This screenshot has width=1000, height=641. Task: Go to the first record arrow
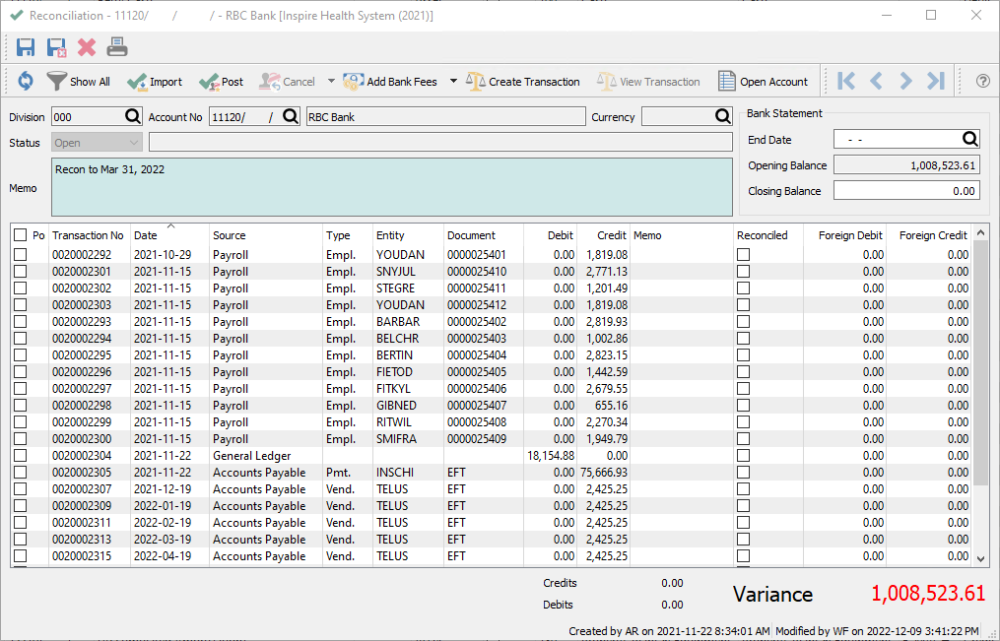(846, 82)
